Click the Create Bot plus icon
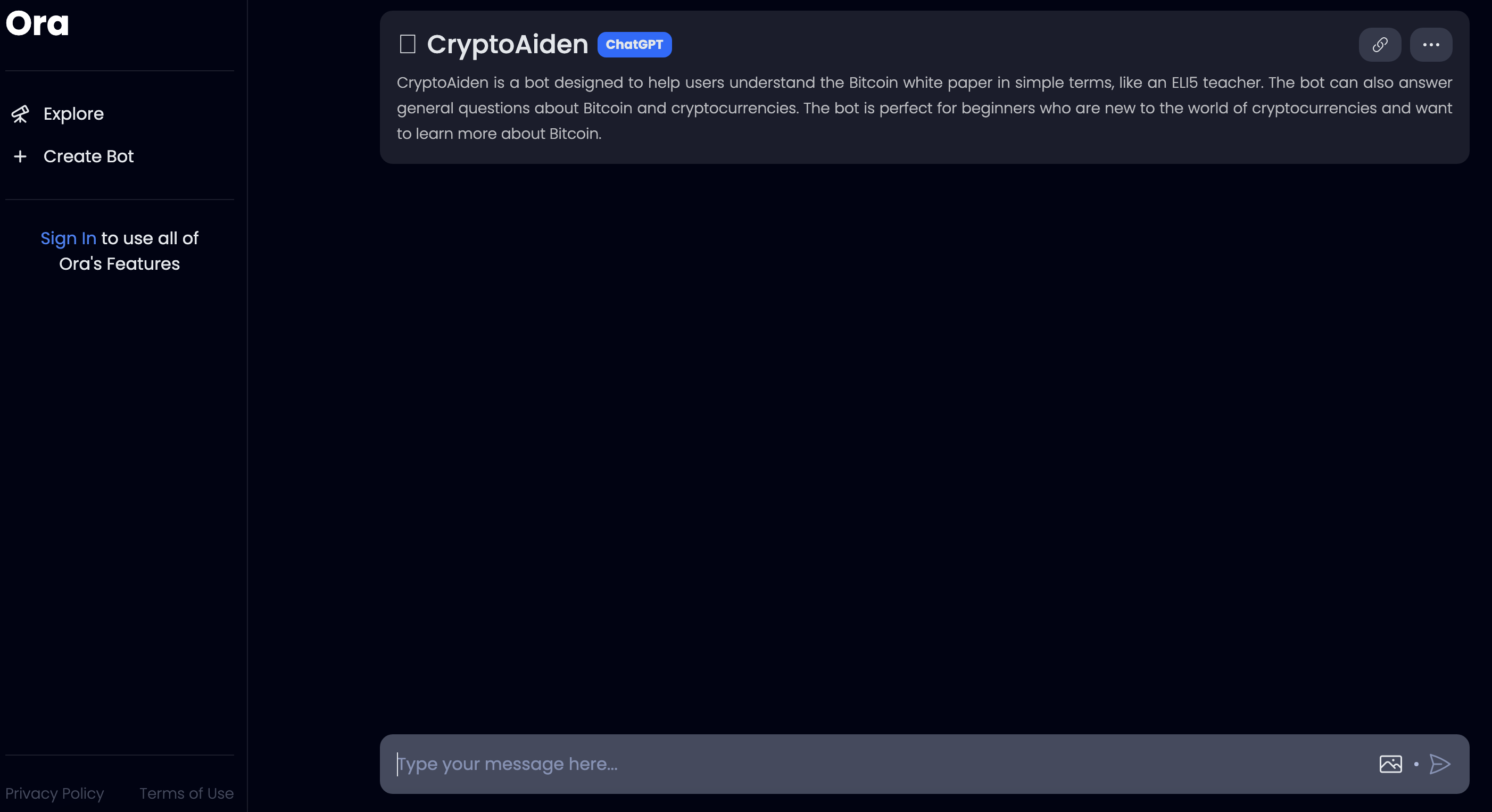 (20, 156)
